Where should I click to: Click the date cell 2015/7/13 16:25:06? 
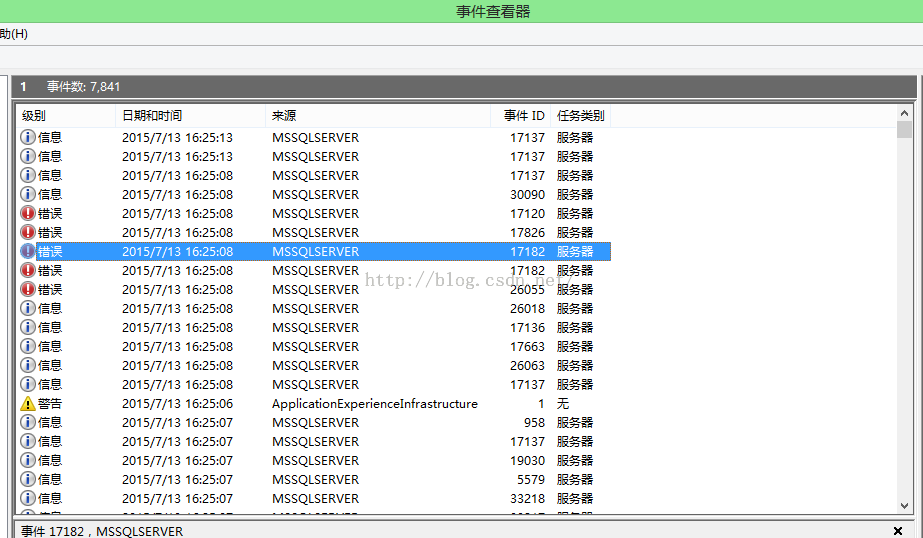[x=177, y=403]
